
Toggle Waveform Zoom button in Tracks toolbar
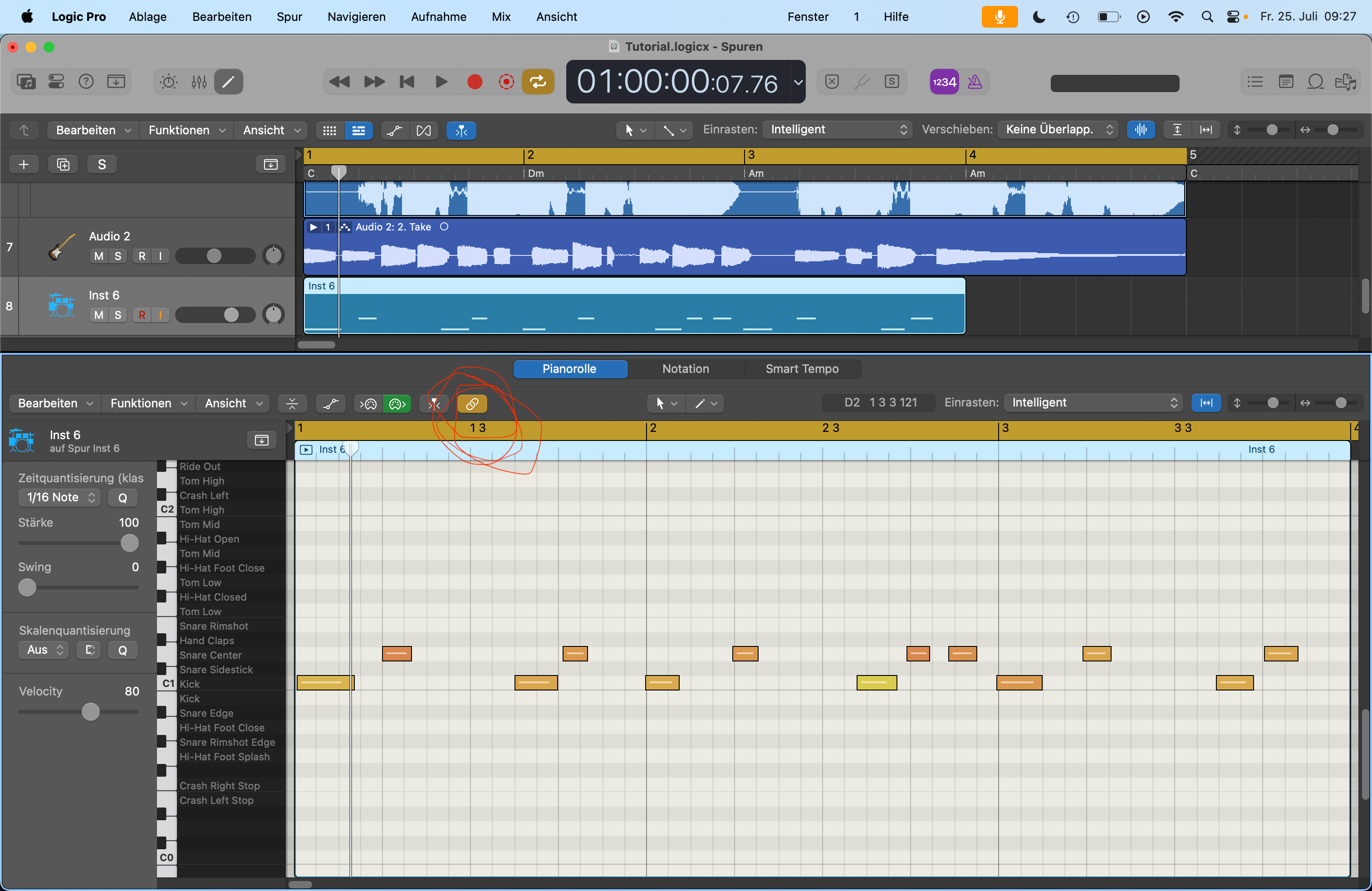pos(1141,130)
